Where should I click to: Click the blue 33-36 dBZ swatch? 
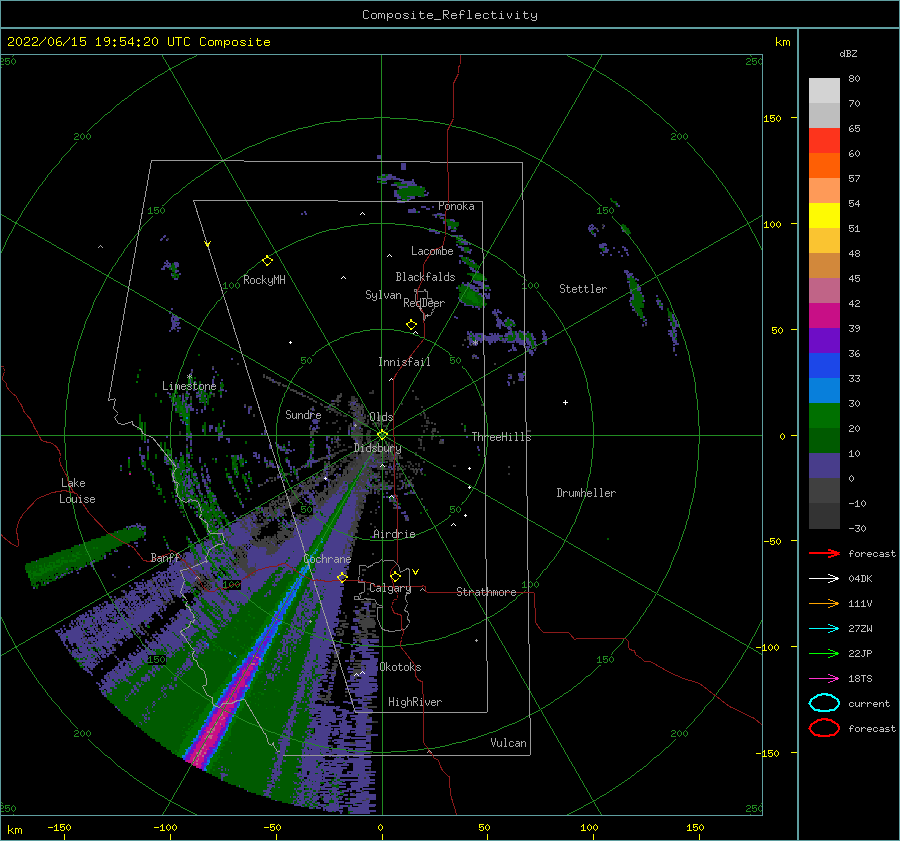click(x=824, y=366)
